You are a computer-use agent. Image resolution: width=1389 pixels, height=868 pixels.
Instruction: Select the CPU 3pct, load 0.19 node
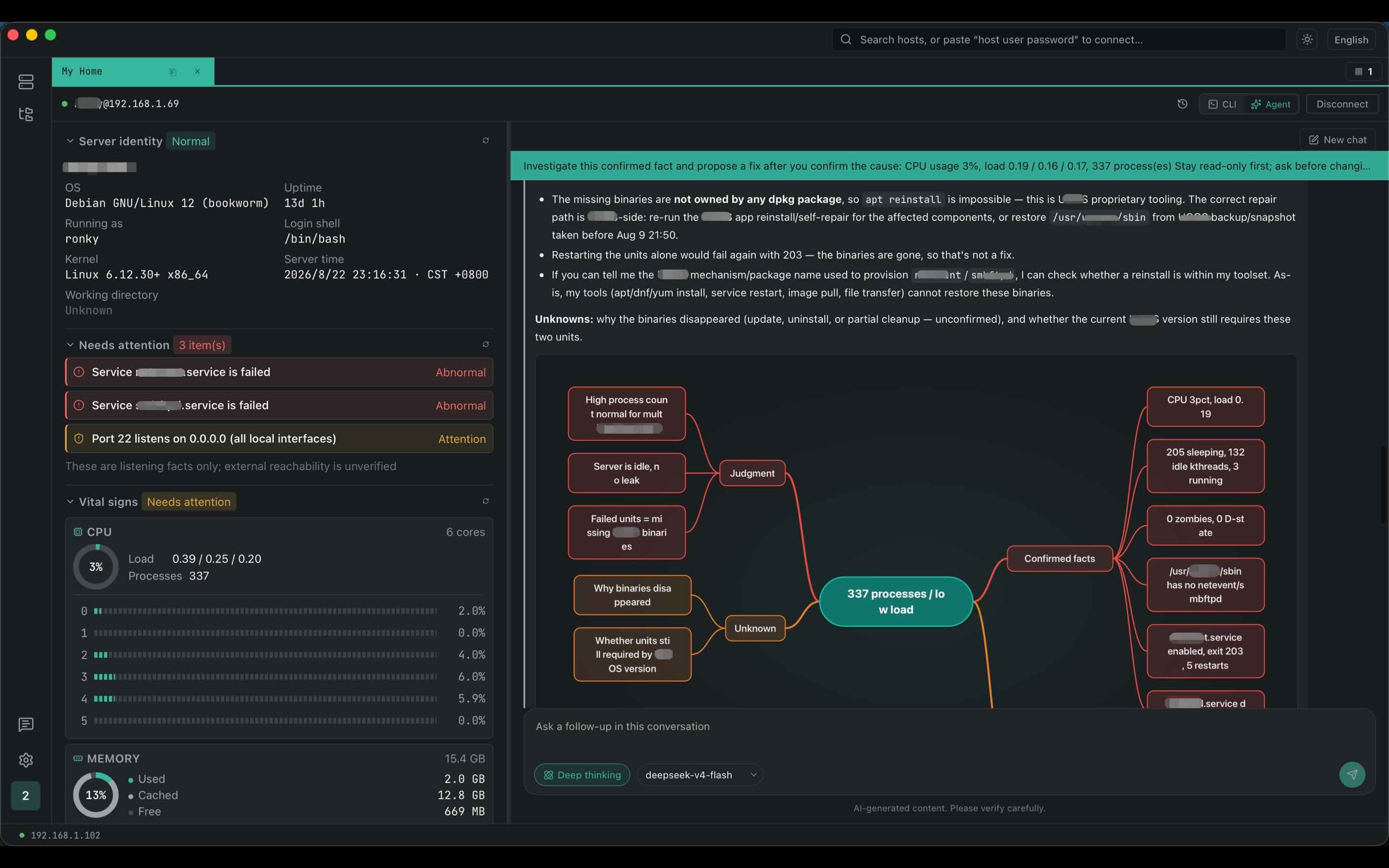[1205, 407]
